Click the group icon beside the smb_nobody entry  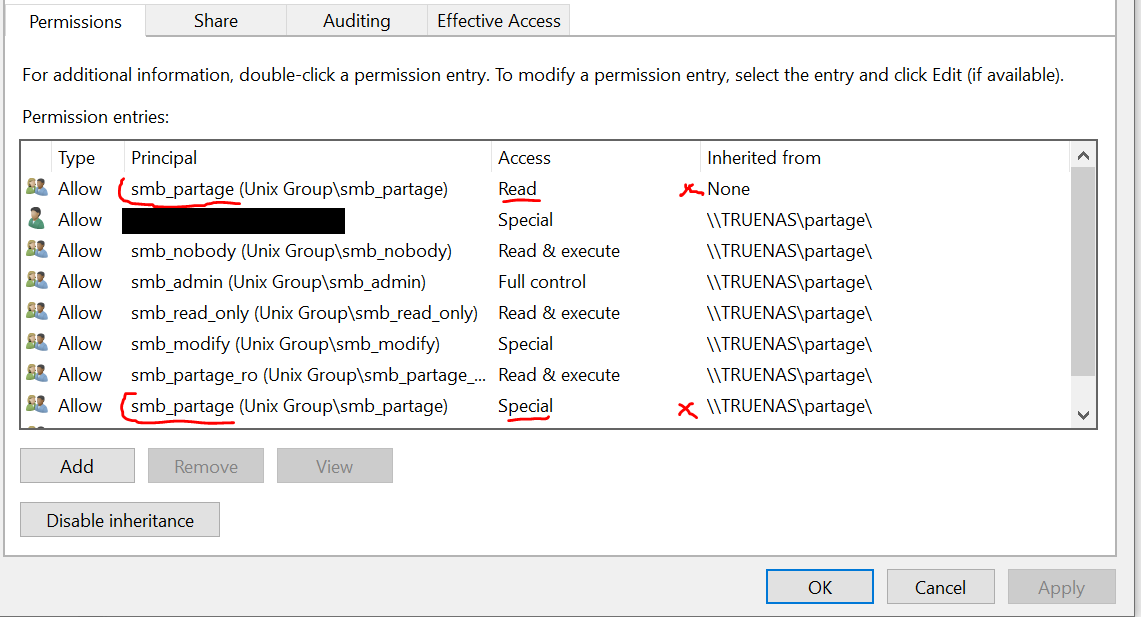tap(37, 250)
